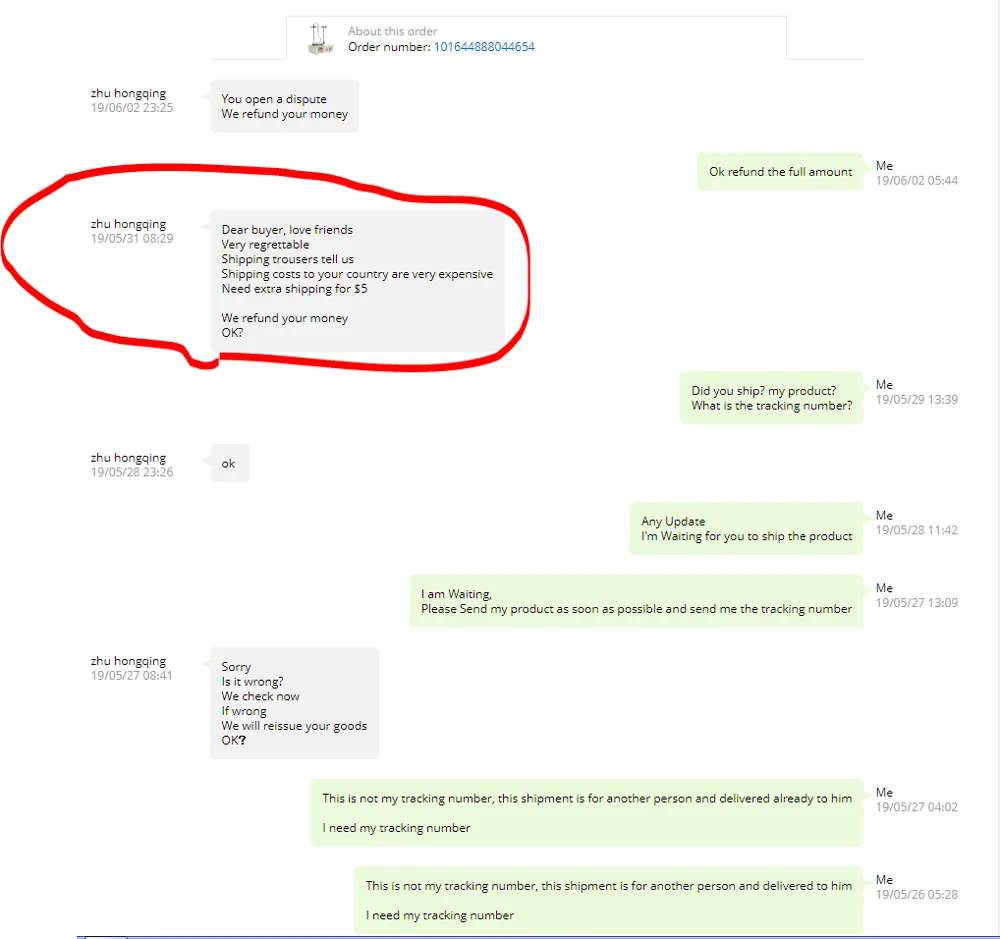Open order number 101644888044654 link
This screenshot has width=1000, height=939.
[484, 47]
